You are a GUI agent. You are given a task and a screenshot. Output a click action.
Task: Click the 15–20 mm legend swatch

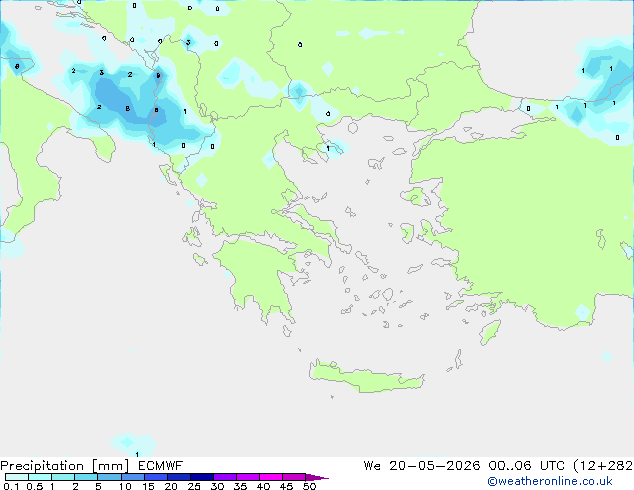coord(156,477)
